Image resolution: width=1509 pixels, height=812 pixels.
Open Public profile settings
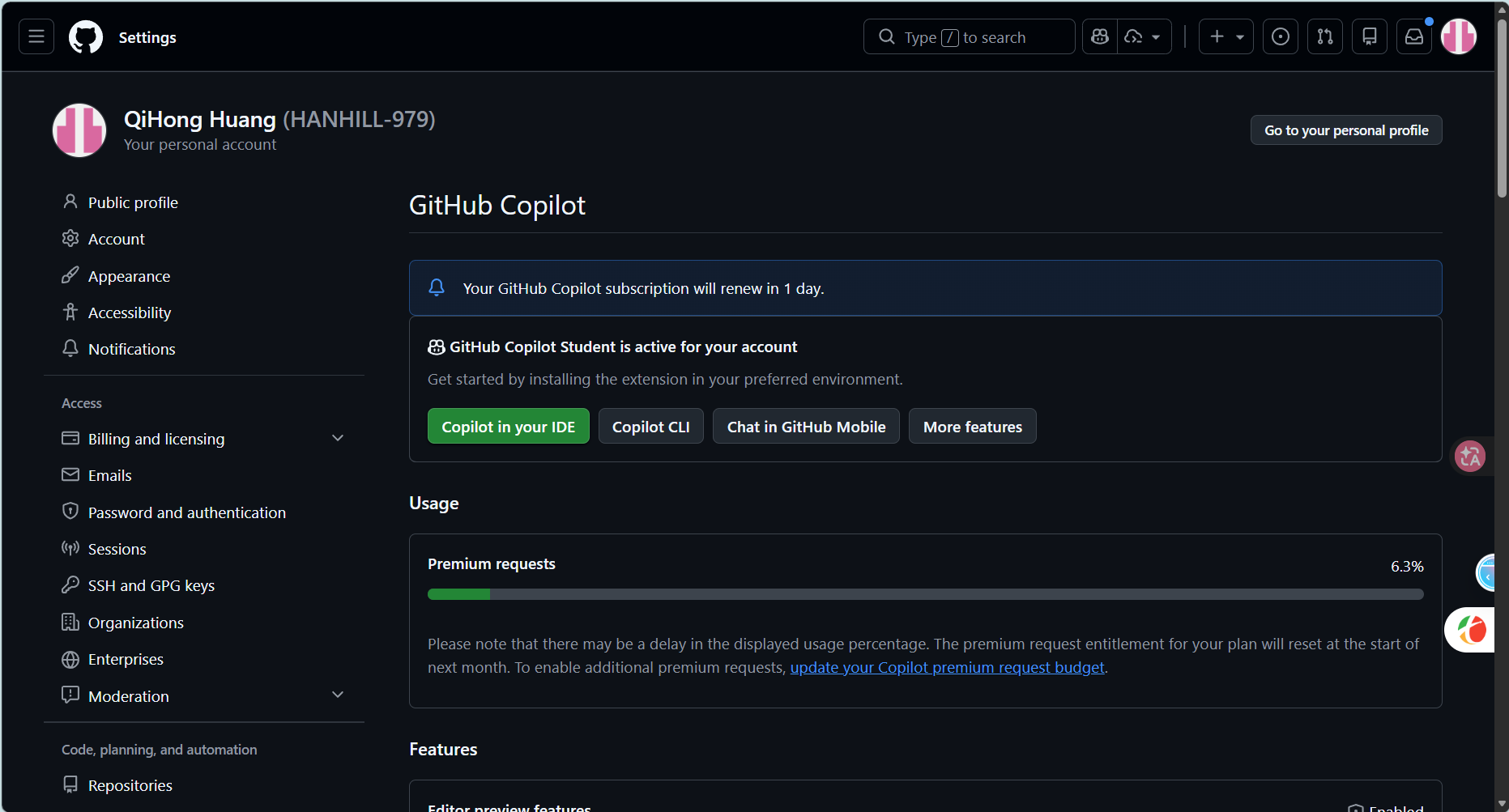tap(133, 202)
